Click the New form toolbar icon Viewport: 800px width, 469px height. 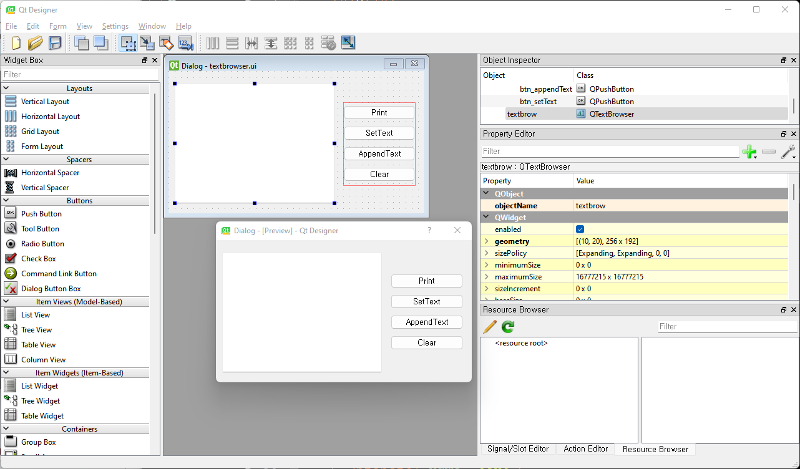16,43
